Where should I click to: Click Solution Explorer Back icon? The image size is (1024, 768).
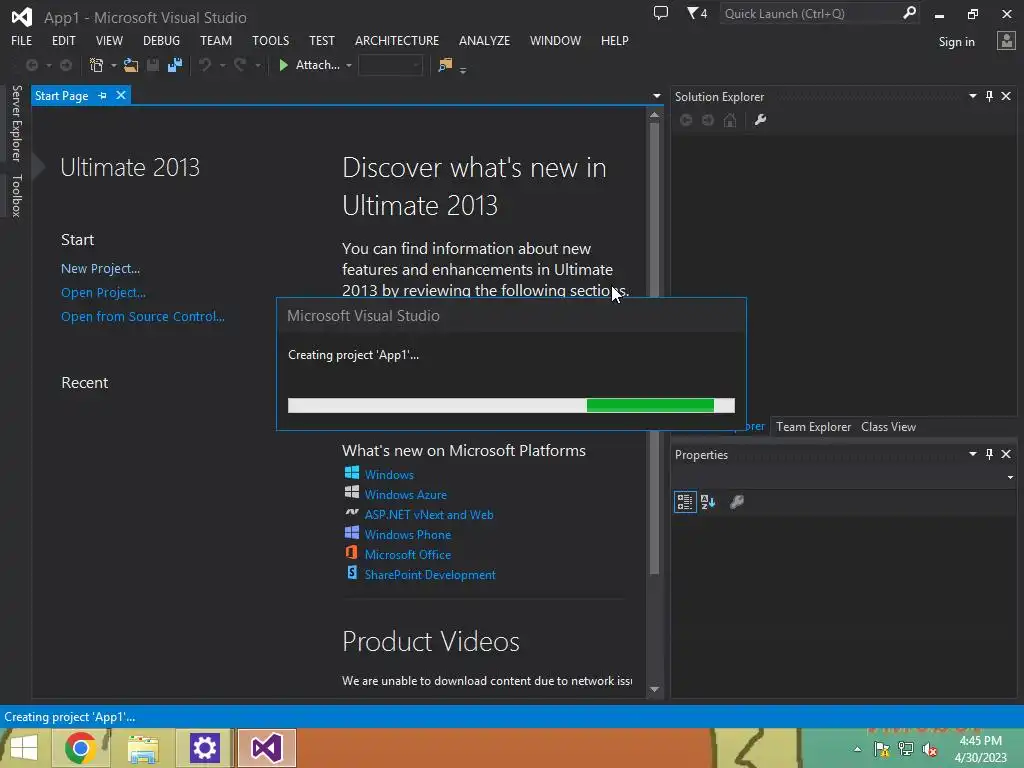(x=686, y=120)
